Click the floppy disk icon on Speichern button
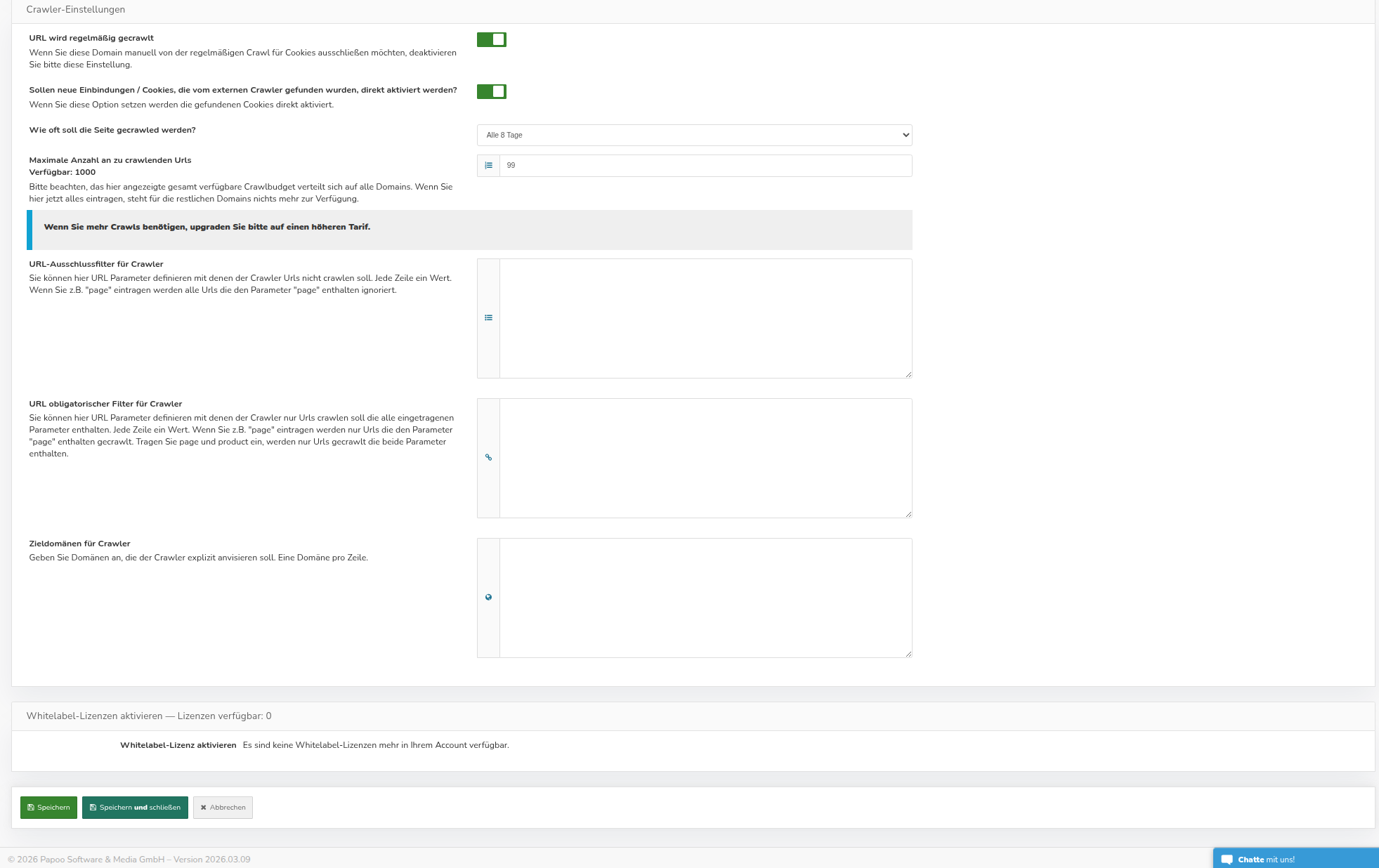The image size is (1379, 868). (x=31, y=808)
